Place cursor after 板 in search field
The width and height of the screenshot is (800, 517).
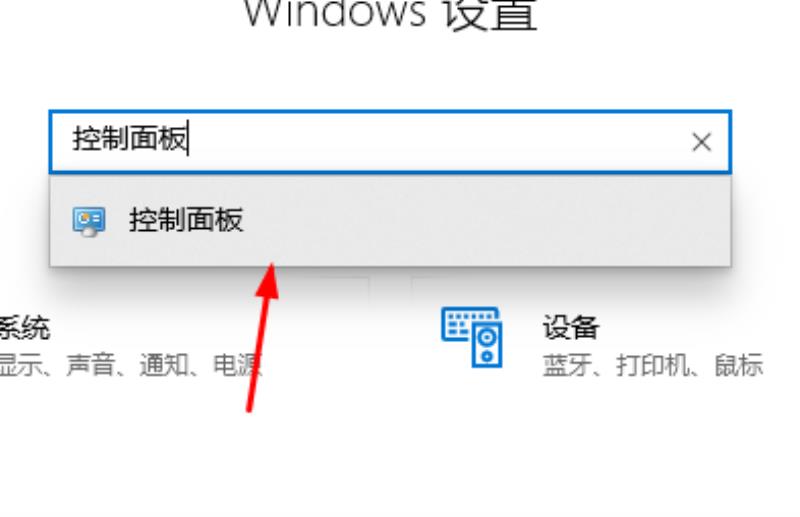coord(188,139)
